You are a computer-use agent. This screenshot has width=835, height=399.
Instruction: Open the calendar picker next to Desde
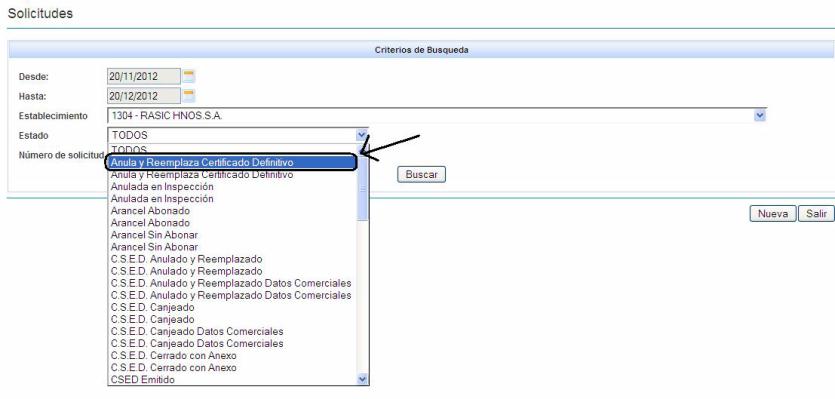coord(189,76)
